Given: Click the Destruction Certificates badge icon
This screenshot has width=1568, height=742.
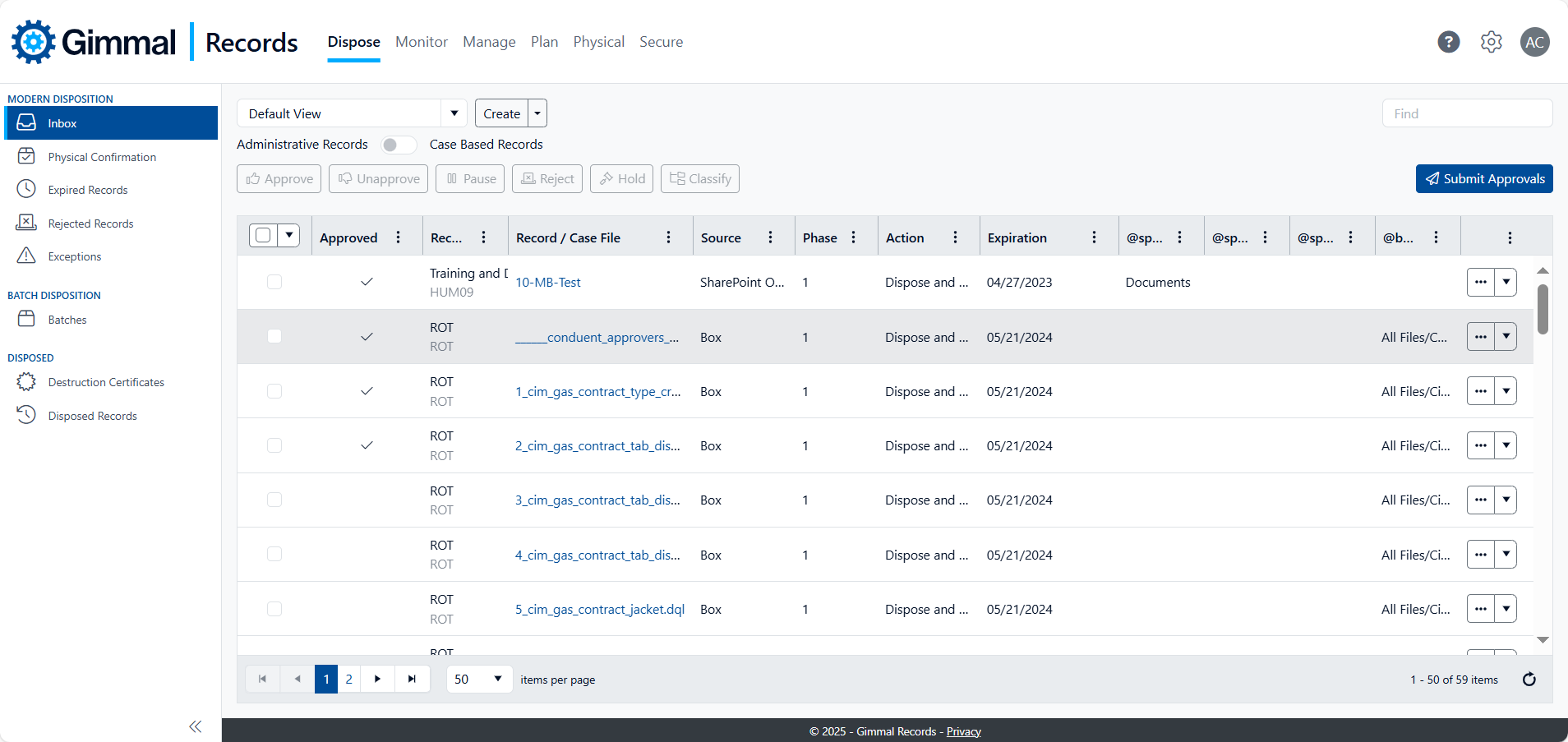Looking at the screenshot, I should point(26,382).
